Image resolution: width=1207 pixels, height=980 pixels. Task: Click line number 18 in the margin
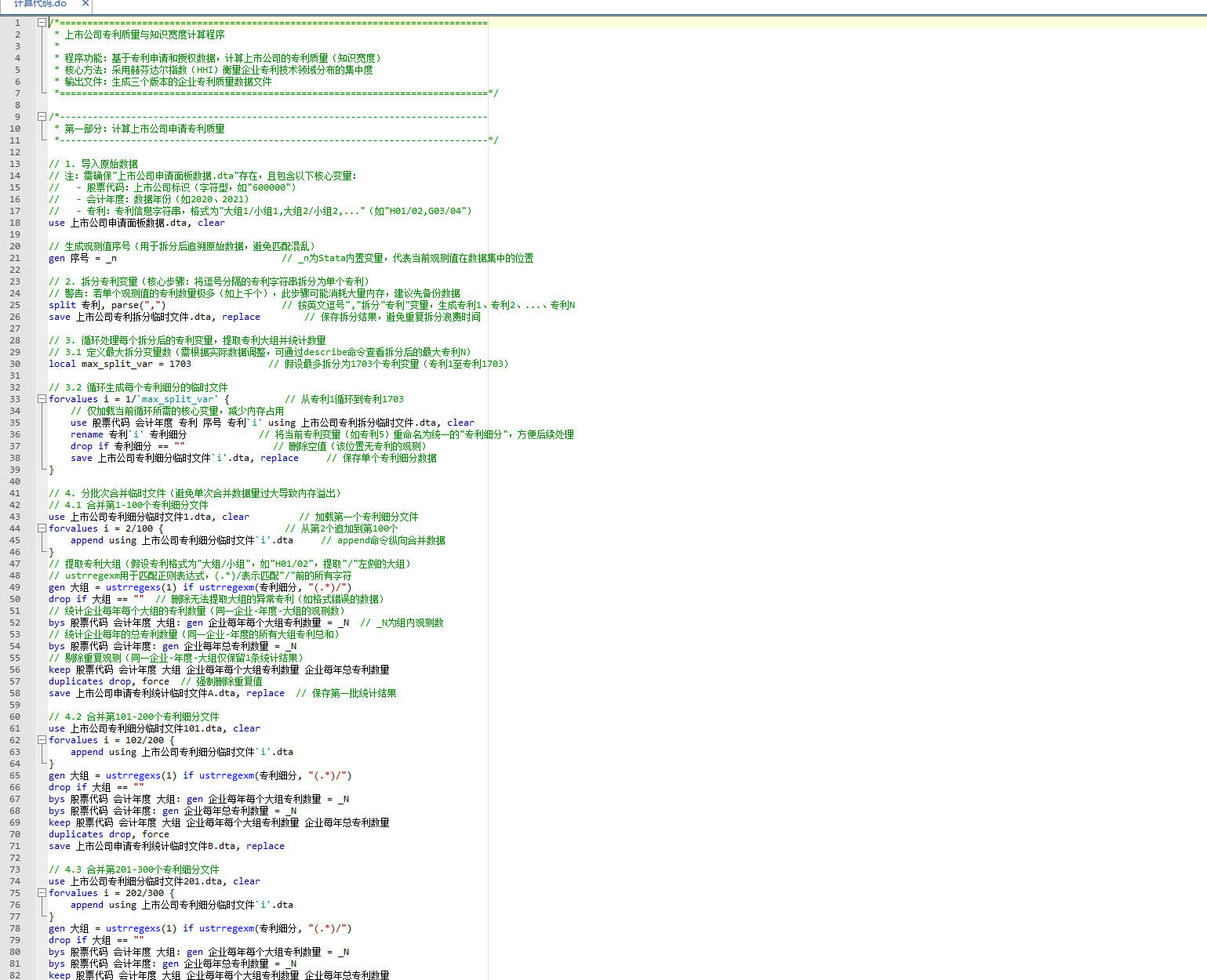click(x=15, y=223)
